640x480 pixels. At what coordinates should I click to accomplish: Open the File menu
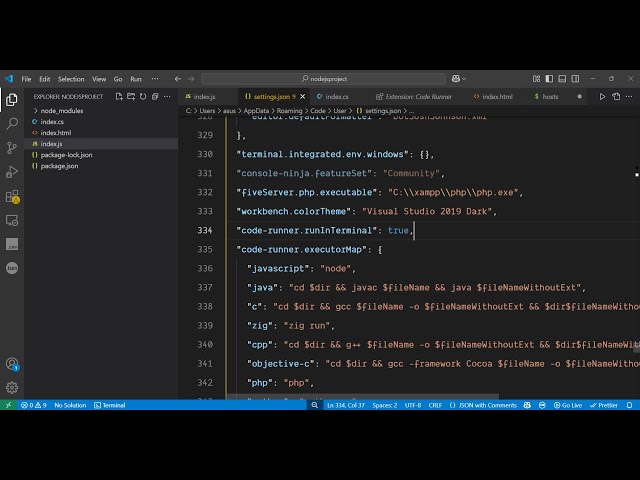pos(27,79)
